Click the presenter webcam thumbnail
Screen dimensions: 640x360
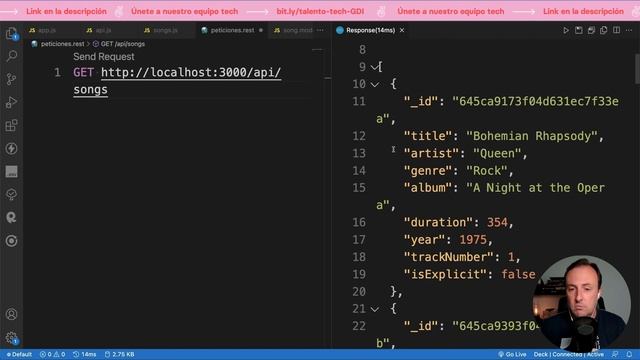(581, 303)
